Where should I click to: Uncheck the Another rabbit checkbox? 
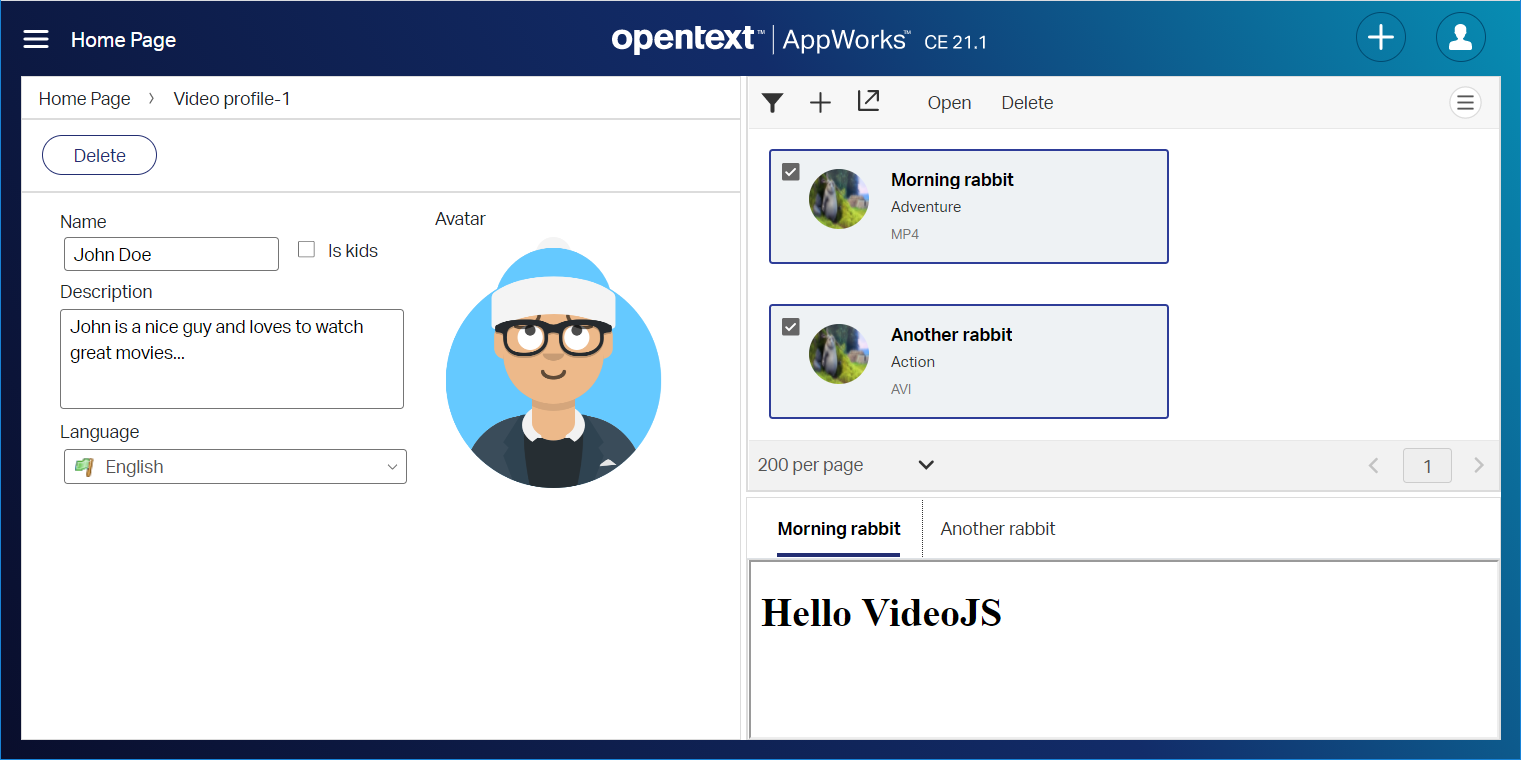click(791, 327)
